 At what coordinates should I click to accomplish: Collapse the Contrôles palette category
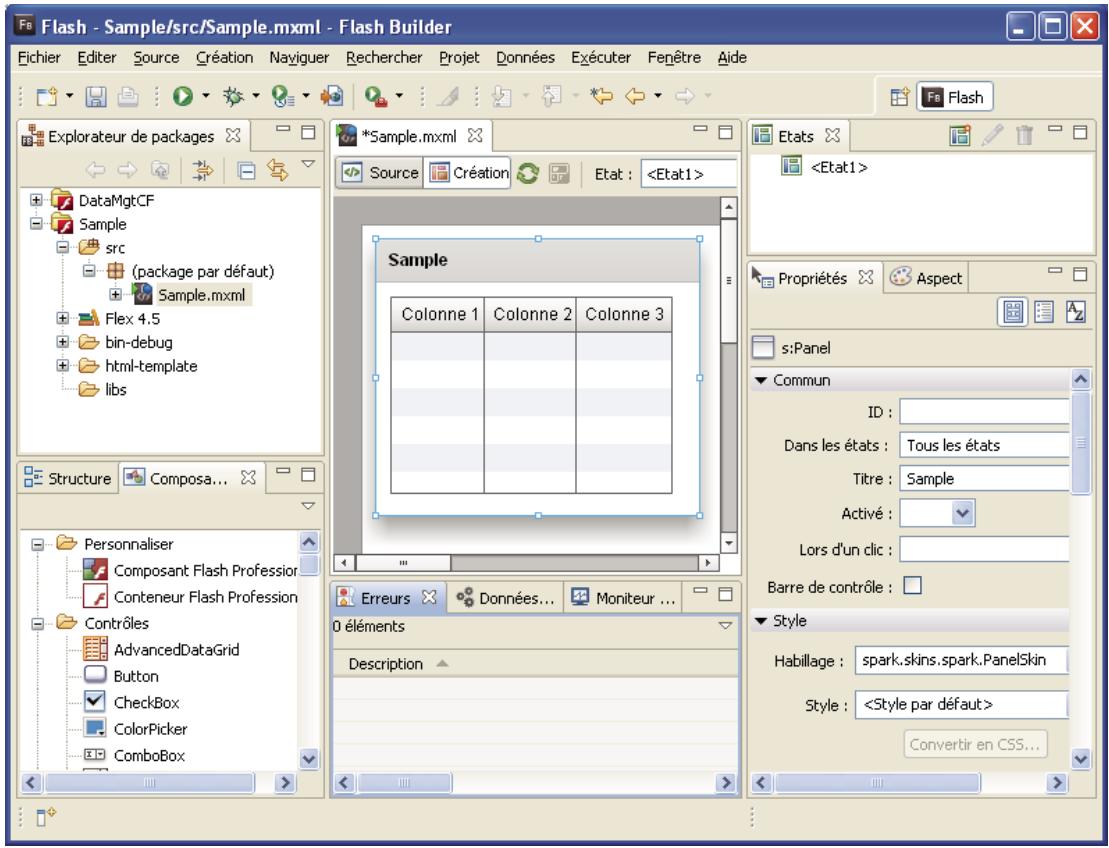(x=38, y=624)
